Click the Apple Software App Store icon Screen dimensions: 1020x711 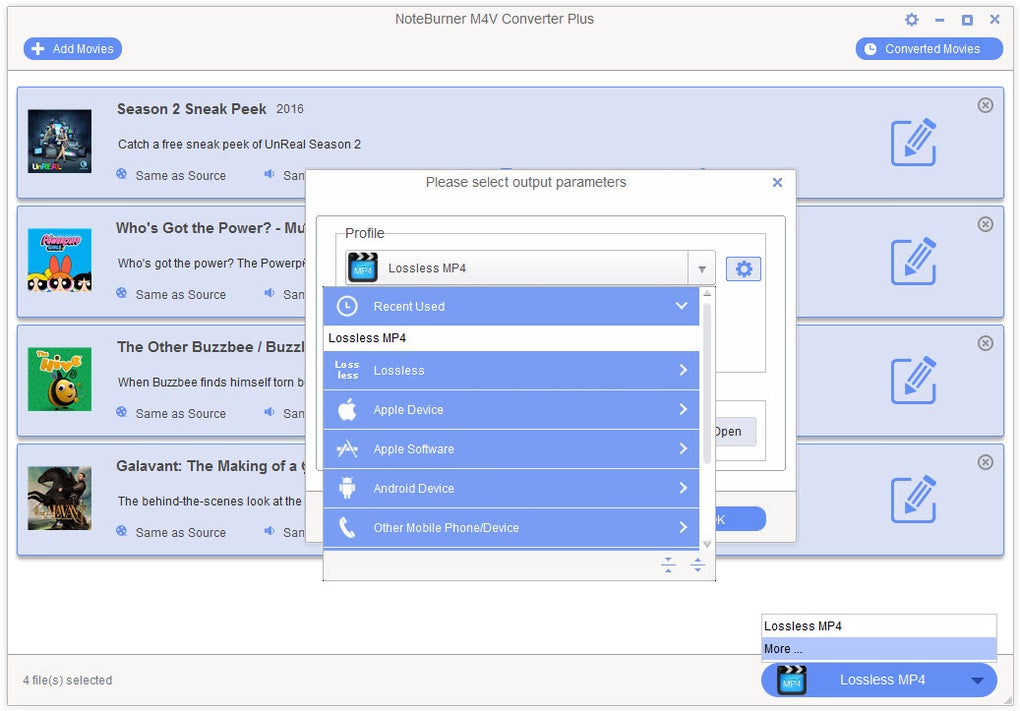347,449
